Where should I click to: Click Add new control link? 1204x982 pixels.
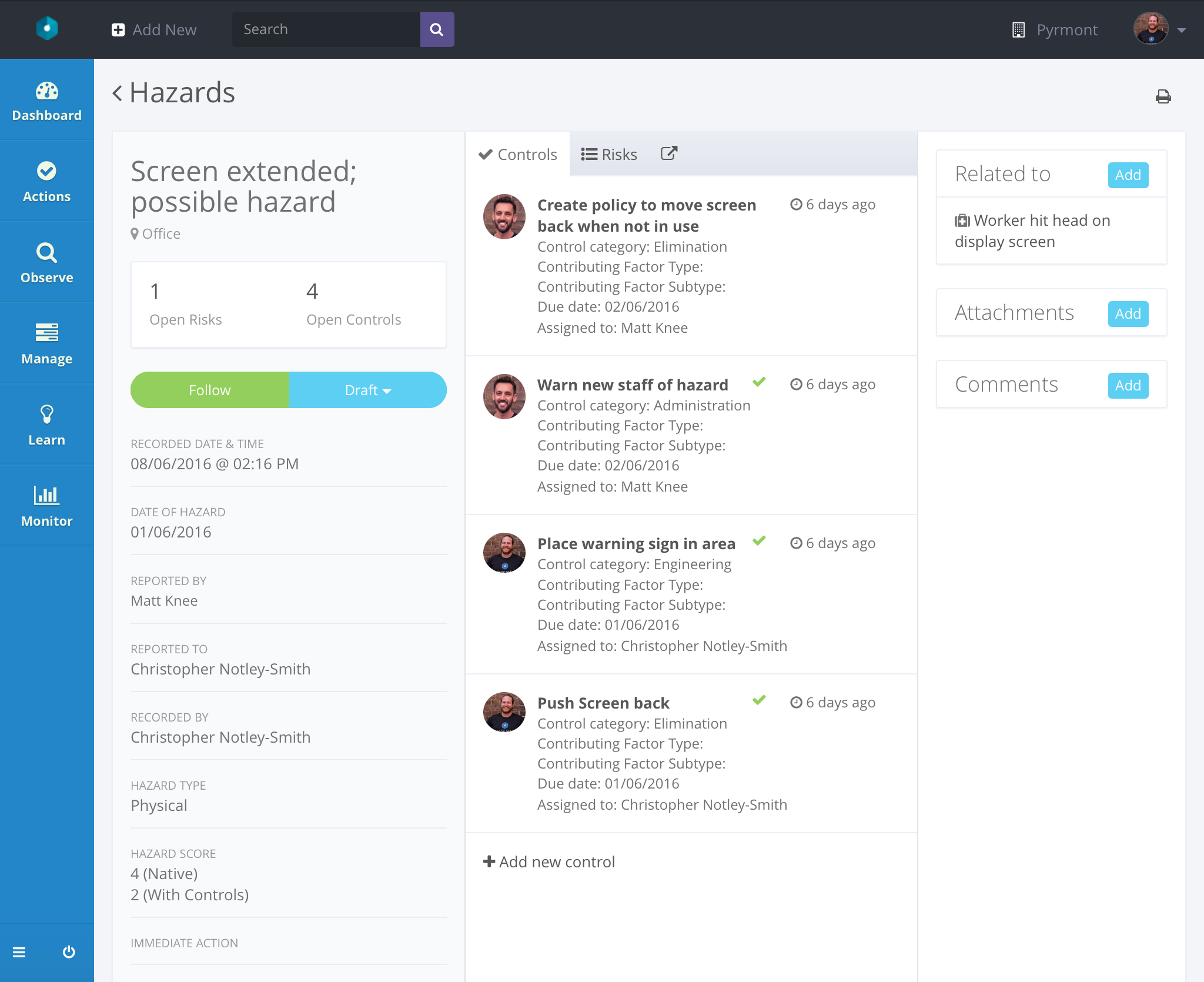click(x=549, y=861)
